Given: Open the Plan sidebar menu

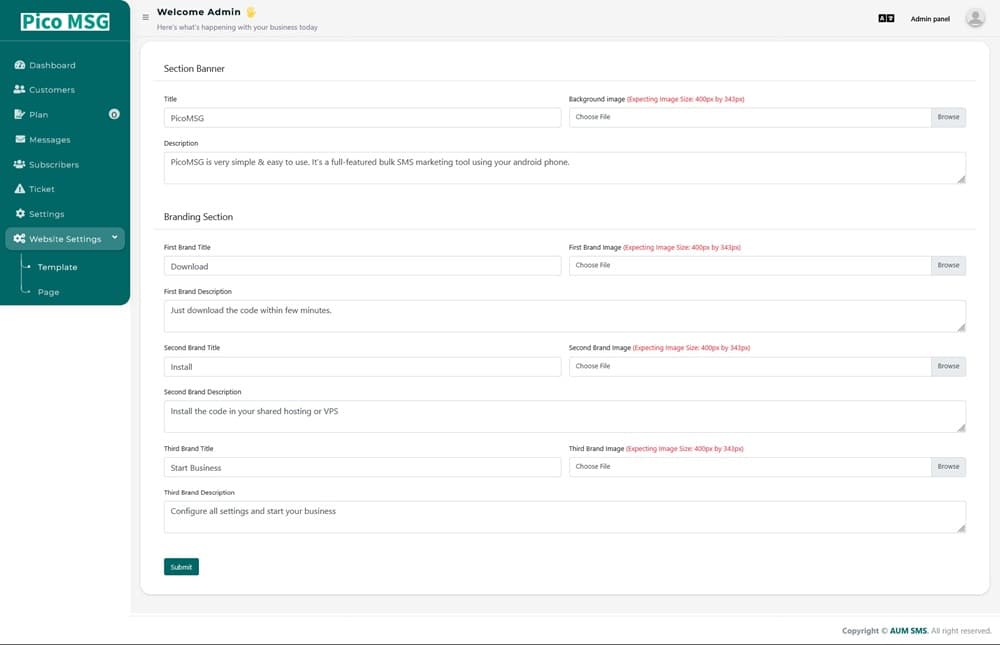Looking at the screenshot, I should (39, 115).
